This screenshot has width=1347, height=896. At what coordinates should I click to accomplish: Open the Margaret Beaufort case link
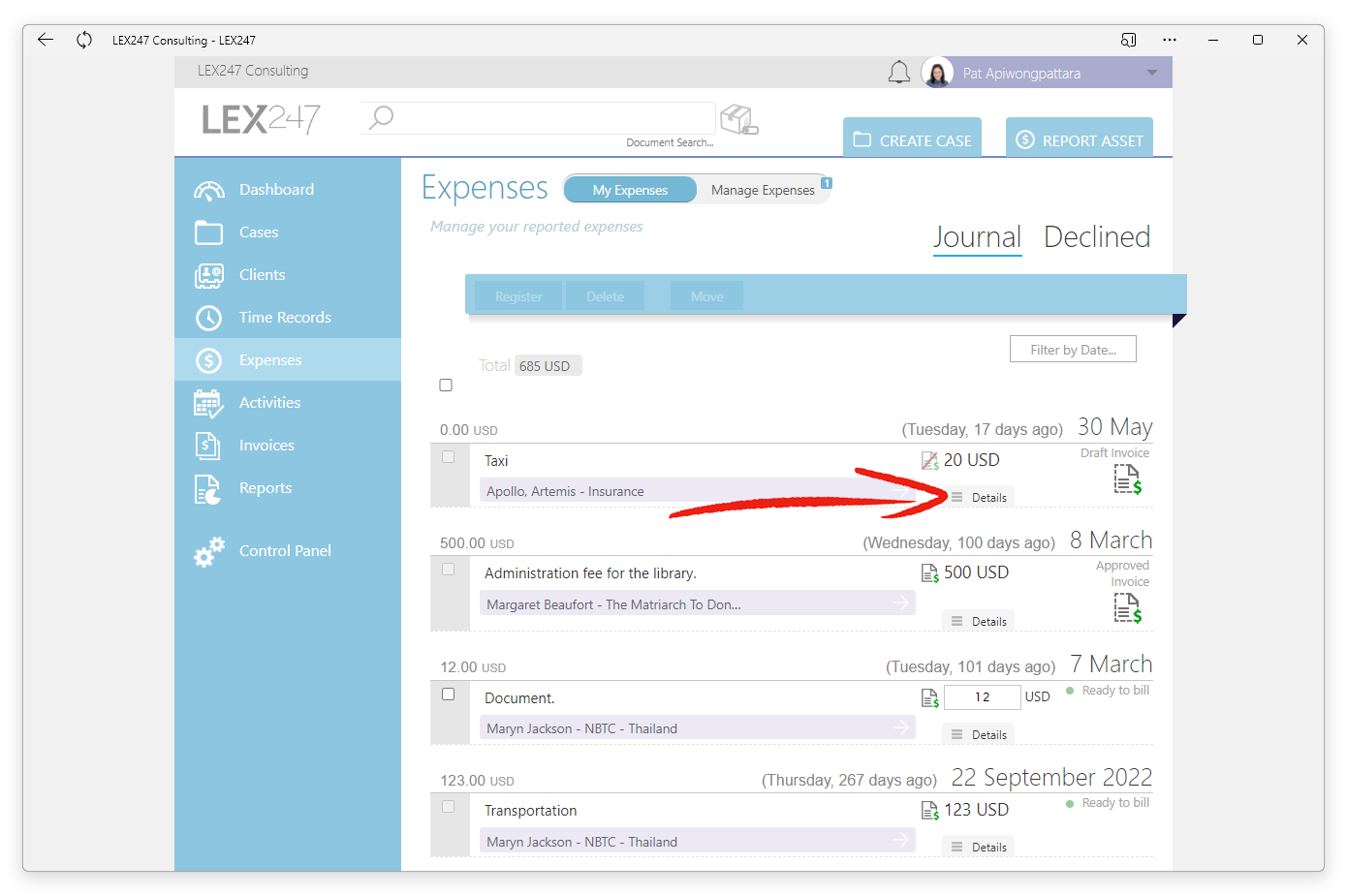[x=698, y=603]
